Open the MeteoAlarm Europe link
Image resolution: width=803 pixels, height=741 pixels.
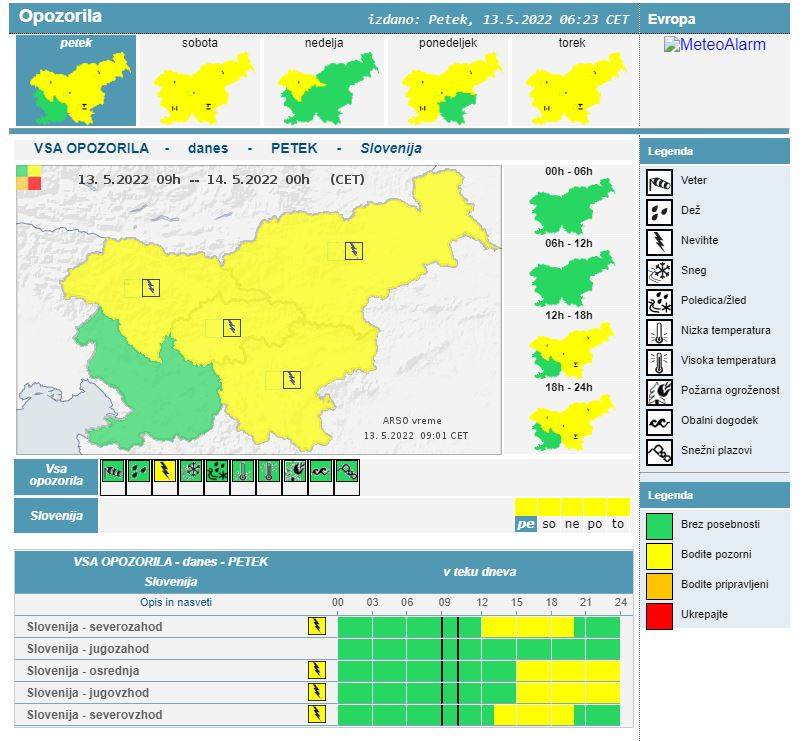714,45
